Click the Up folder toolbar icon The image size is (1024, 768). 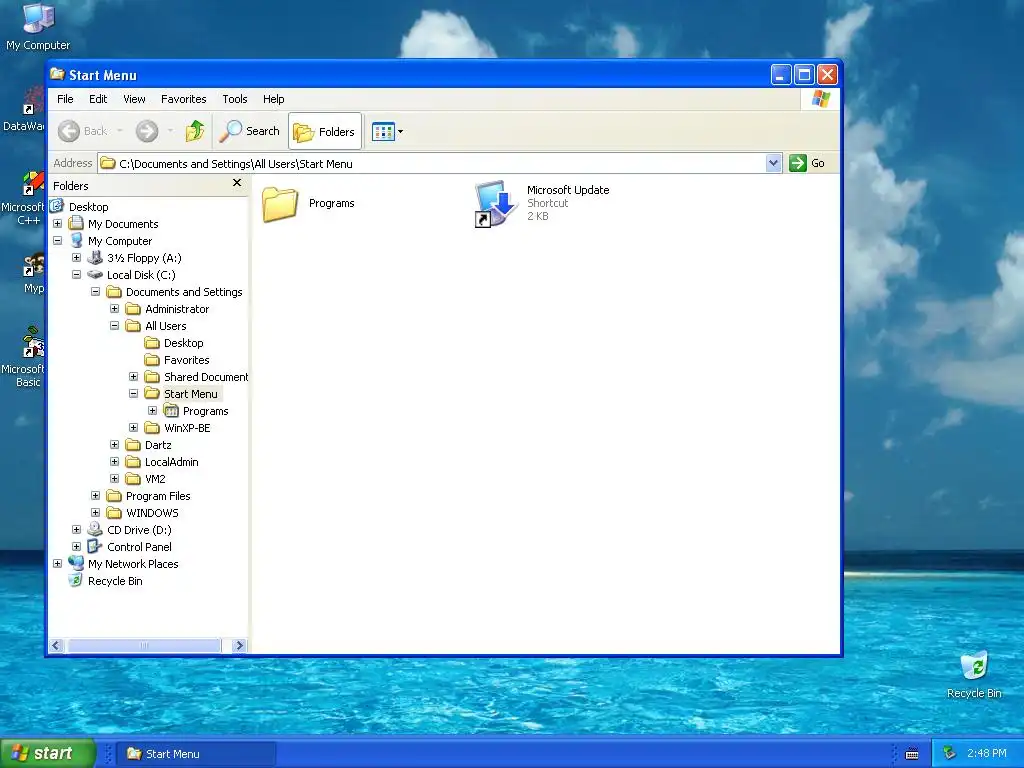195,131
